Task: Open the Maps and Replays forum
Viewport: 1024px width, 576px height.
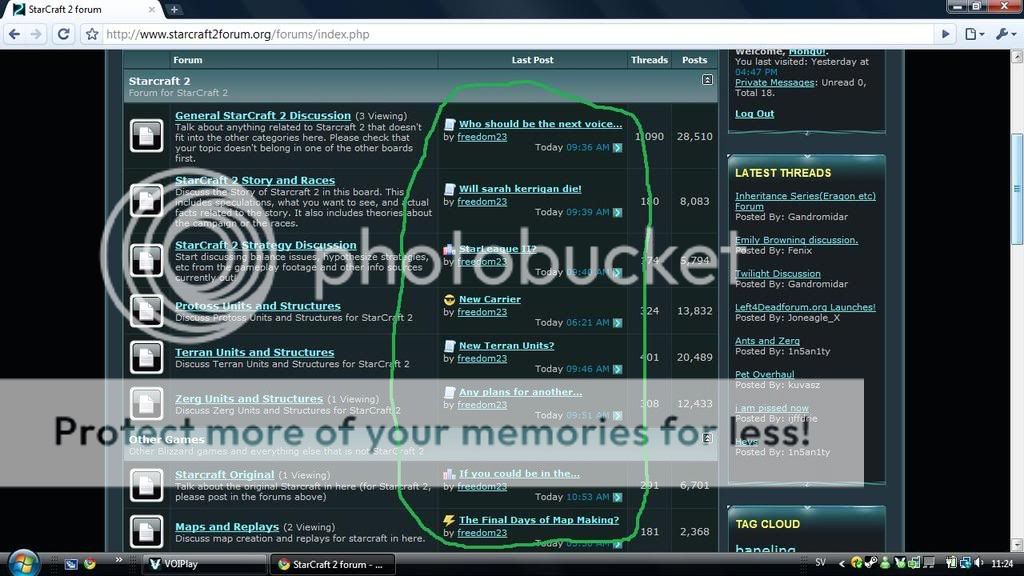Action: coord(227,526)
